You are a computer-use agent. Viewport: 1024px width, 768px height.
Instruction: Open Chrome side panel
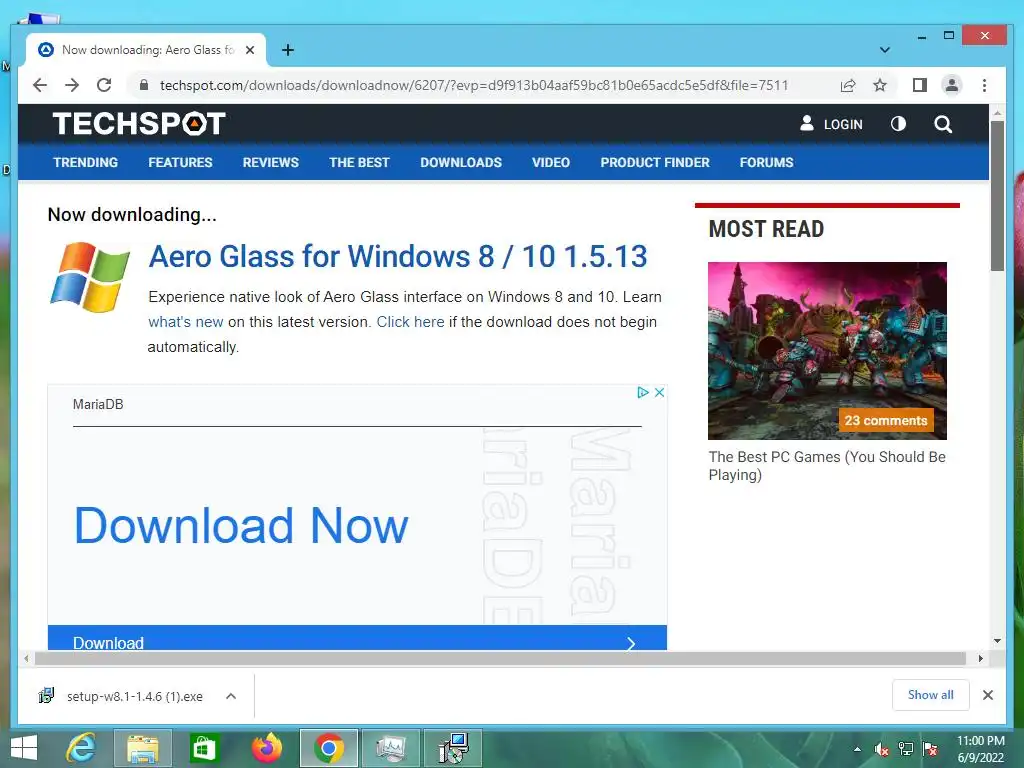[x=920, y=85]
